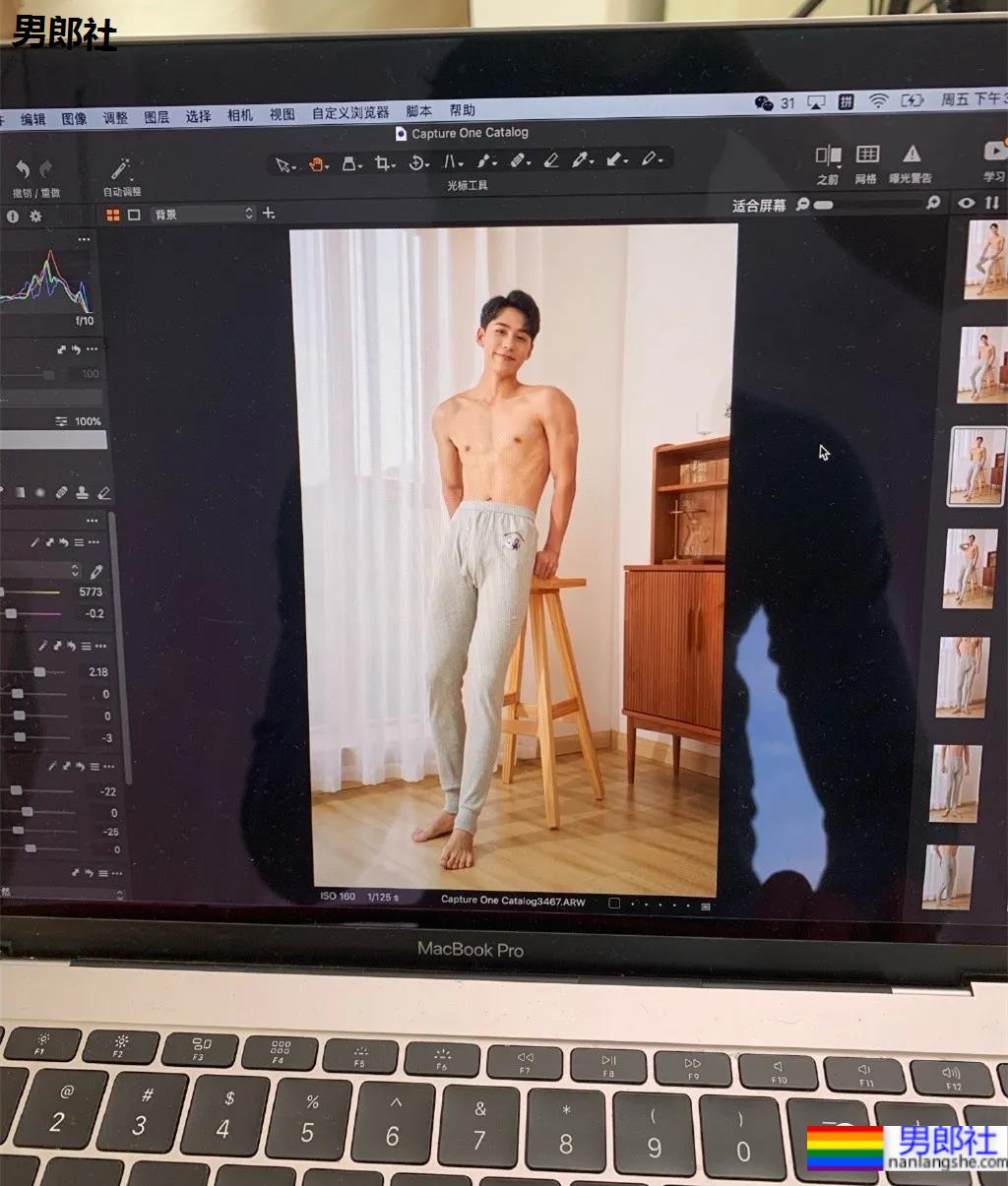Select the Pan hand cursor tool

coord(317,164)
